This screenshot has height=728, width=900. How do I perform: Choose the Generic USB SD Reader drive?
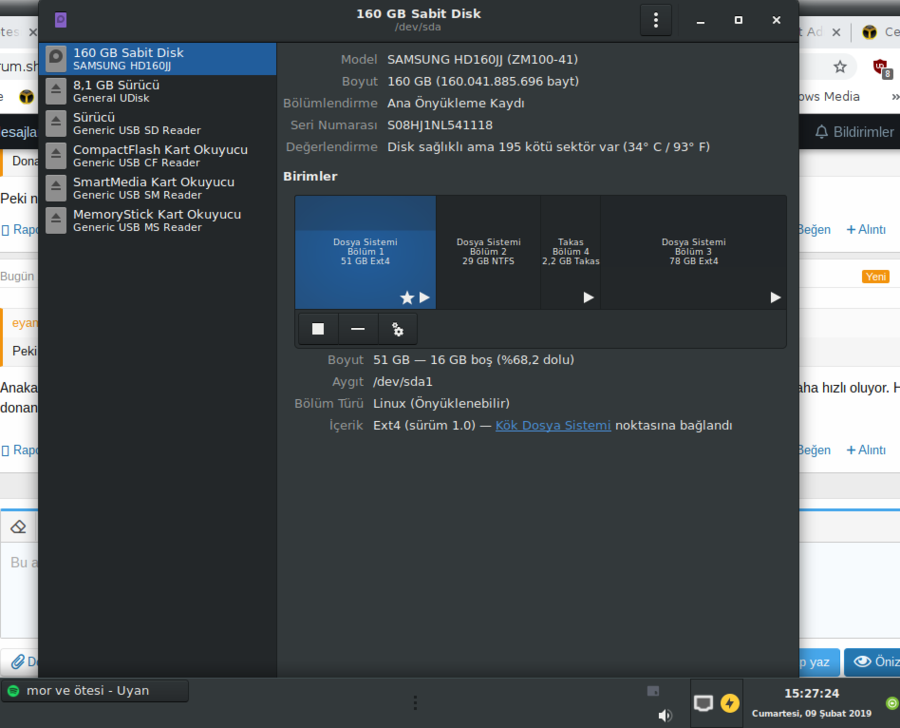coord(157,123)
